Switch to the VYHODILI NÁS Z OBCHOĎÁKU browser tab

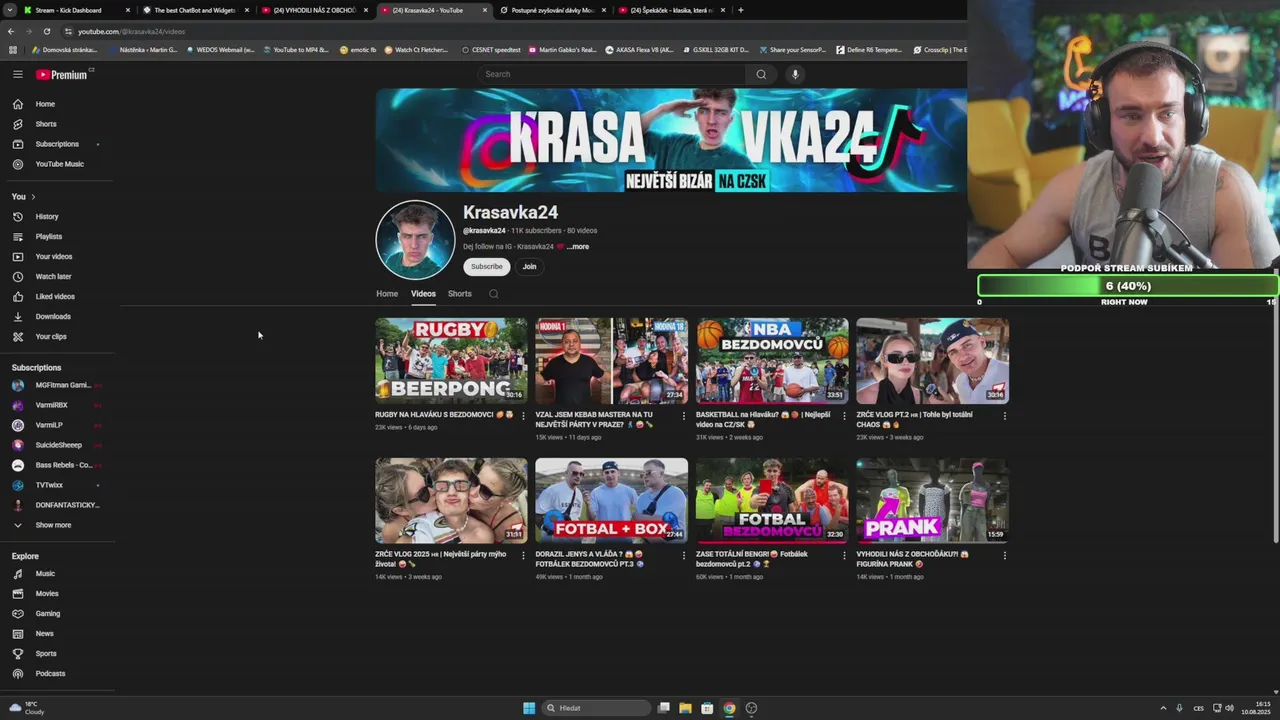coord(315,10)
